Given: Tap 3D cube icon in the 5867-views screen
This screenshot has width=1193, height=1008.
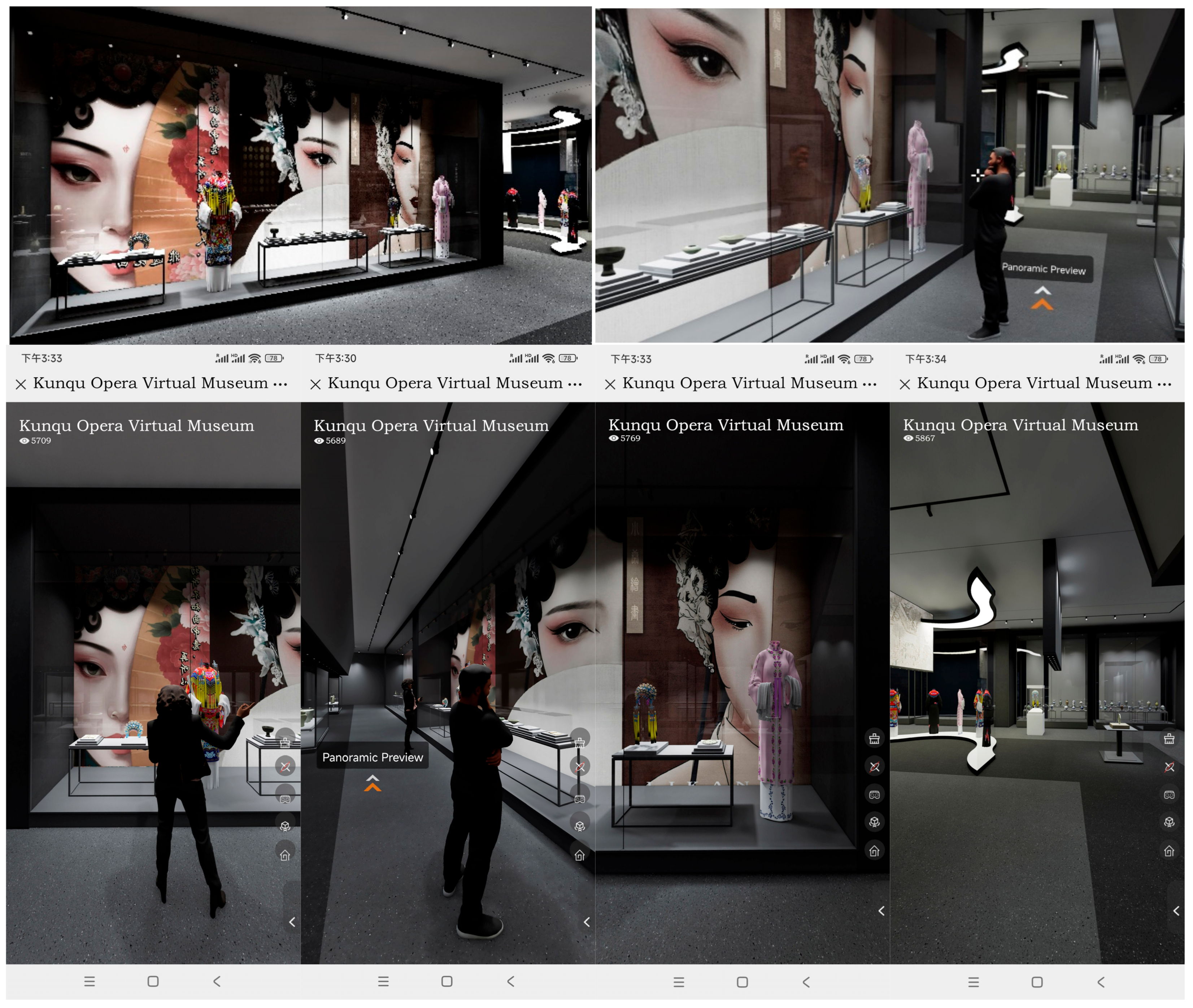Looking at the screenshot, I should (x=1169, y=822).
